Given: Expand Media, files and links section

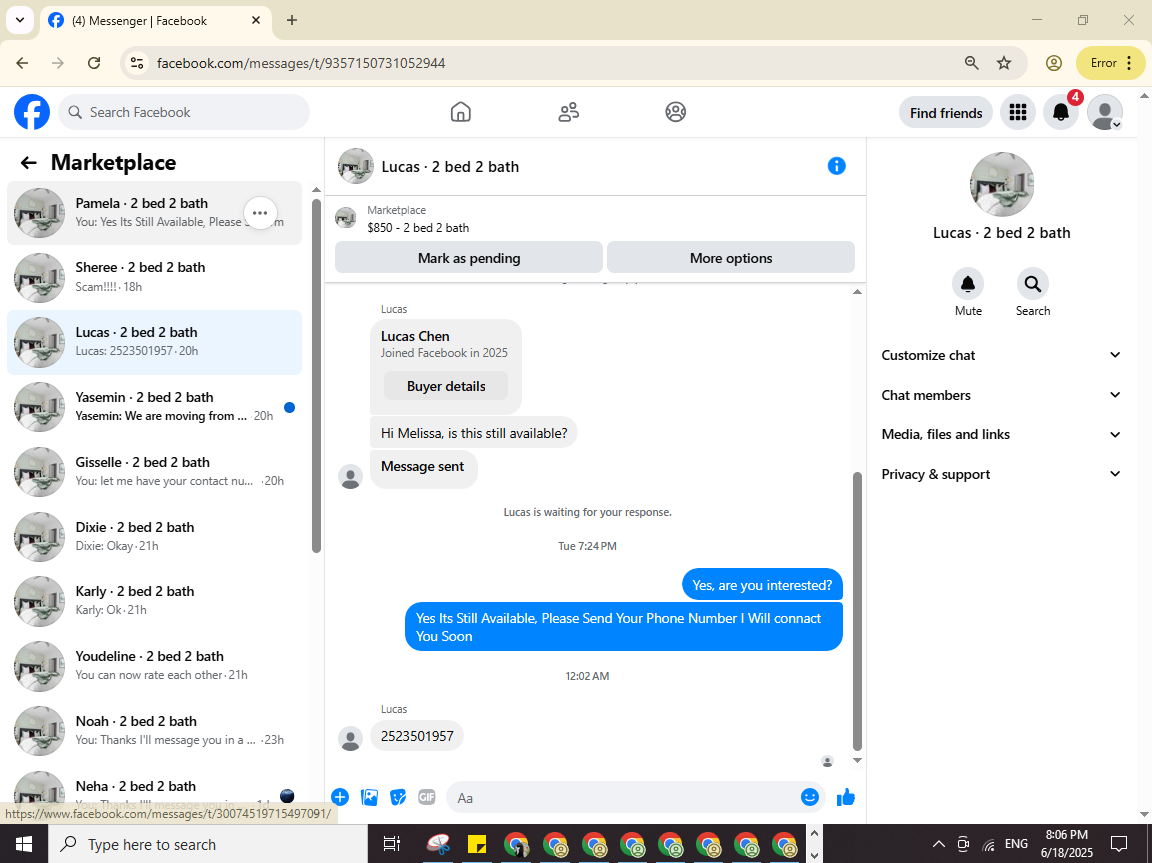Looking at the screenshot, I should coord(1001,435).
